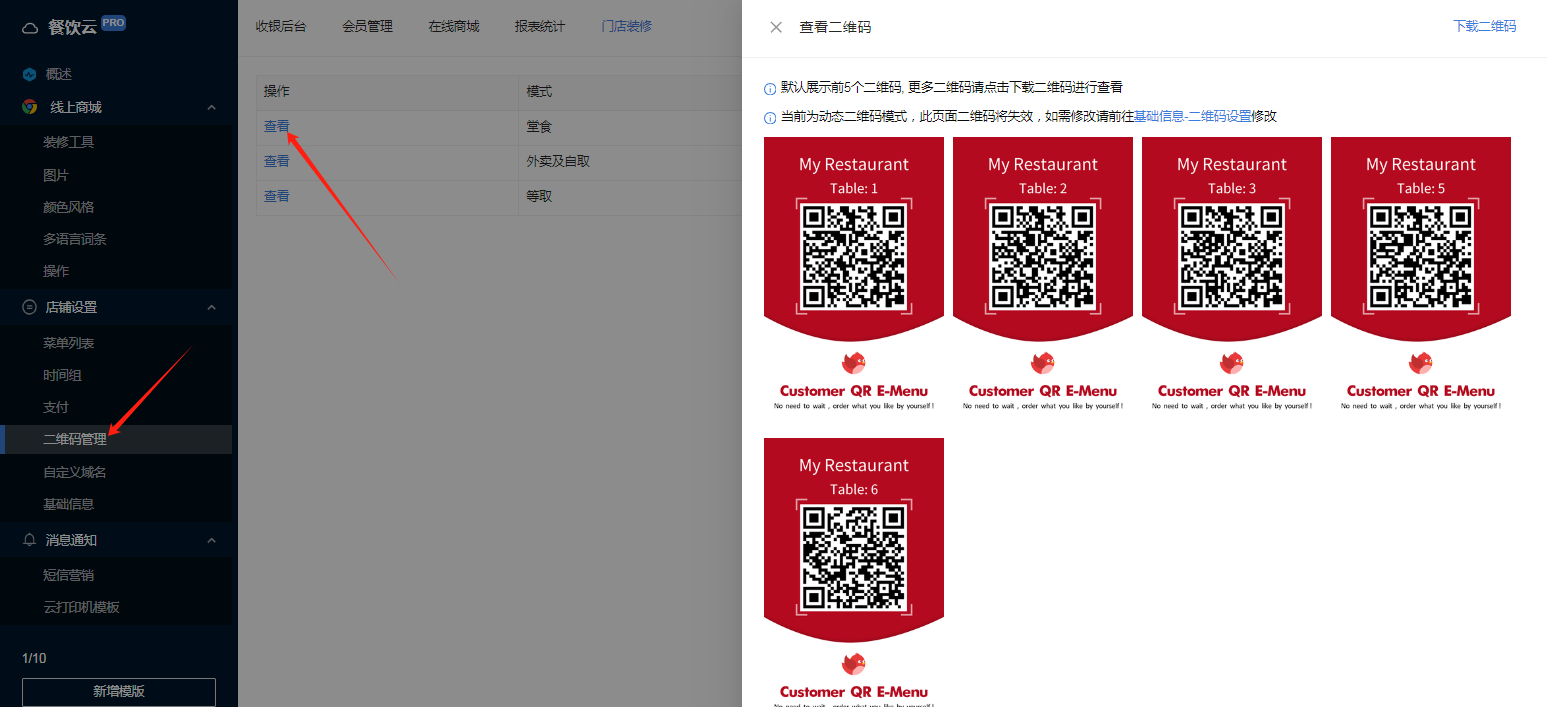Image resolution: width=1547 pixels, height=707 pixels.
Task: Open 概述 in the sidebar
Action: click(58, 74)
